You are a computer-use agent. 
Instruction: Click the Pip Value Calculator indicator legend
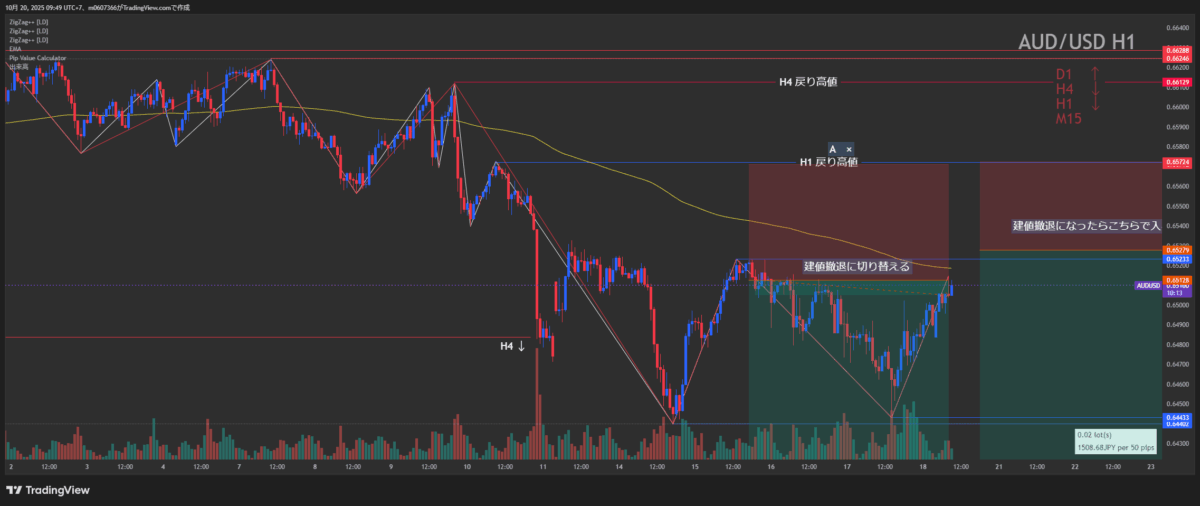[38, 58]
